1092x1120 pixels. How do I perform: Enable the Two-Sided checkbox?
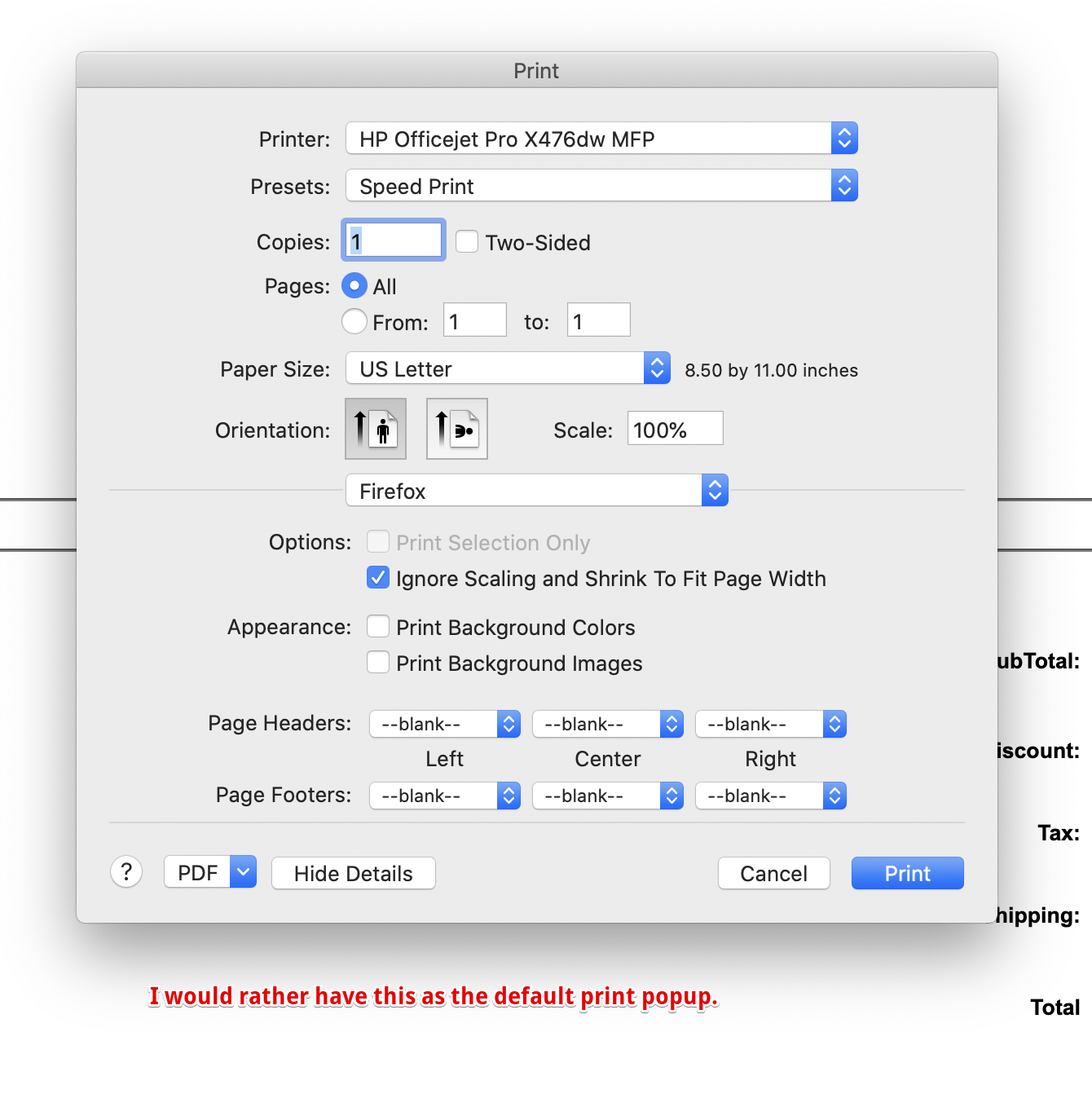click(467, 241)
